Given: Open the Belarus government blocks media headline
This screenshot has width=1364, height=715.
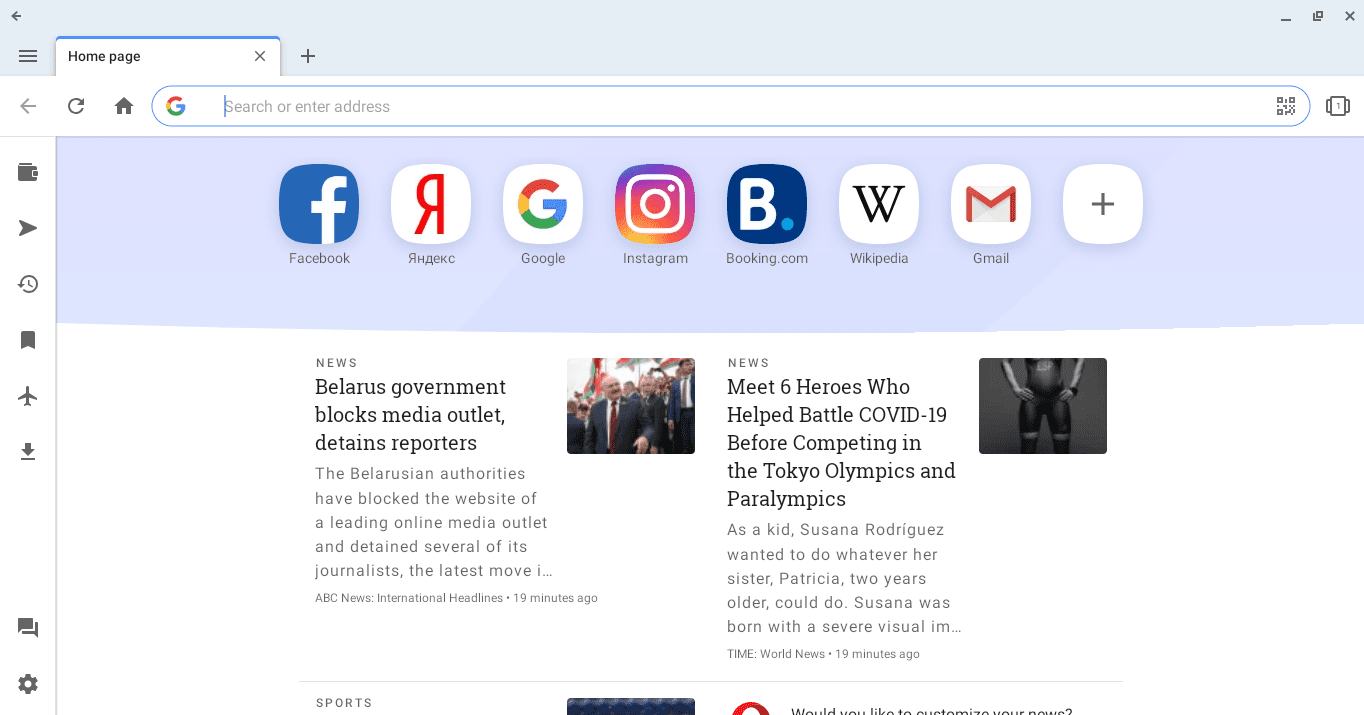Looking at the screenshot, I should [x=411, y=415].
